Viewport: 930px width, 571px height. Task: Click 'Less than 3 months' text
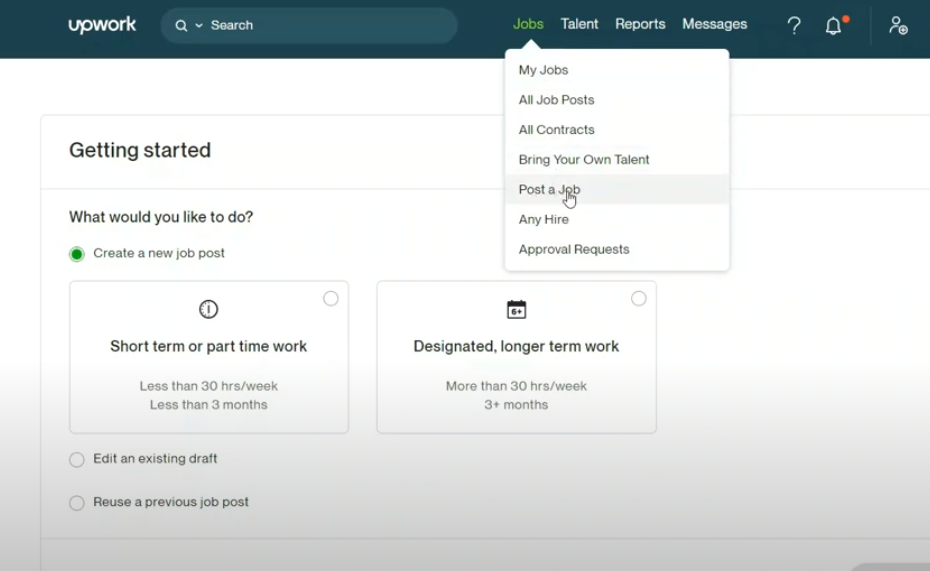pyautogui.click(x=209, y=404)
